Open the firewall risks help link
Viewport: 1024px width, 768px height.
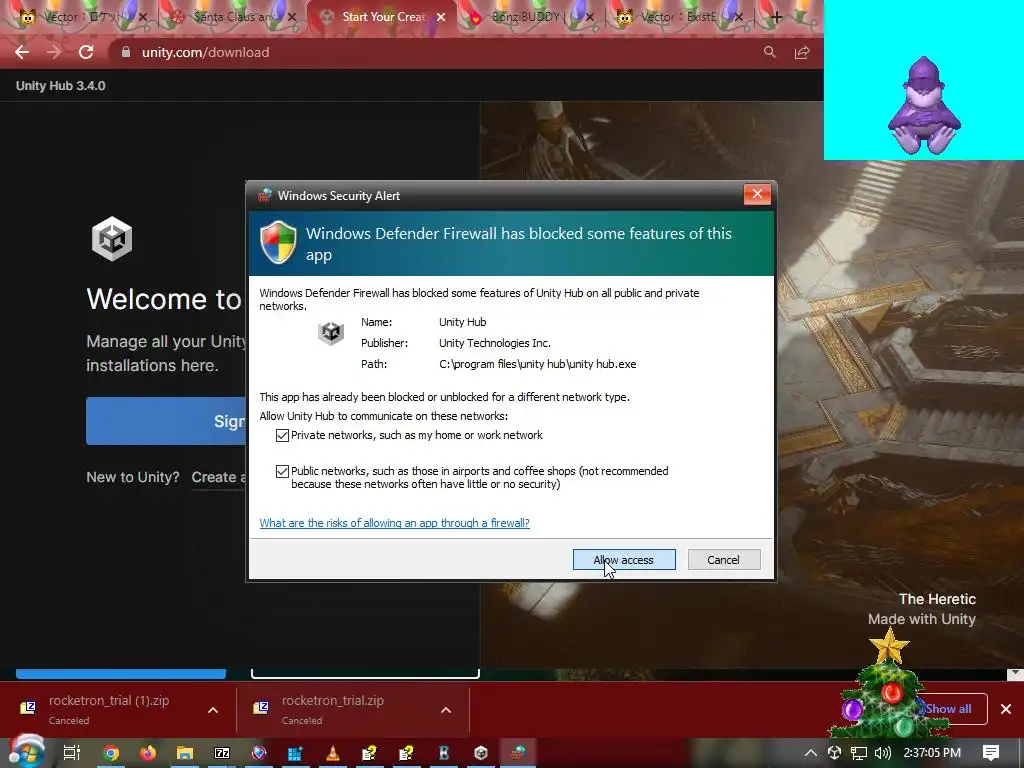pyautogui.click(x=394, y=523)
